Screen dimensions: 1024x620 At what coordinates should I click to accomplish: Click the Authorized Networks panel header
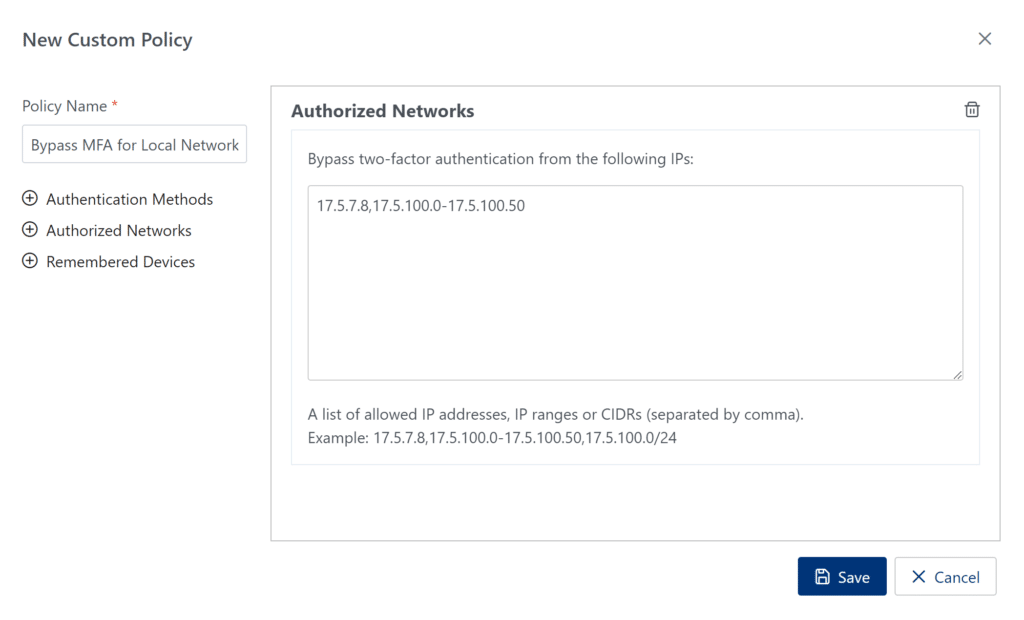coord(382,111)
